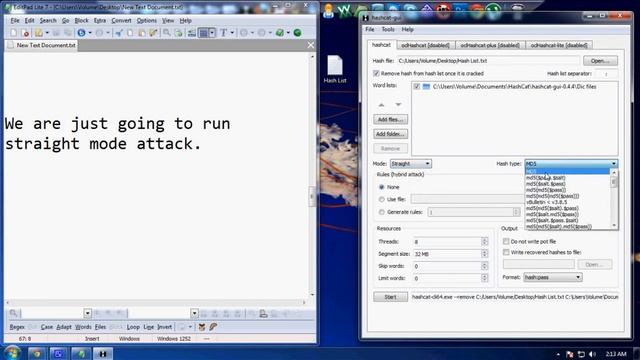Enable Write recovered hashes to file checkbox
The height and width of the screenshot is (360, 640).
[x=506, y=252]
